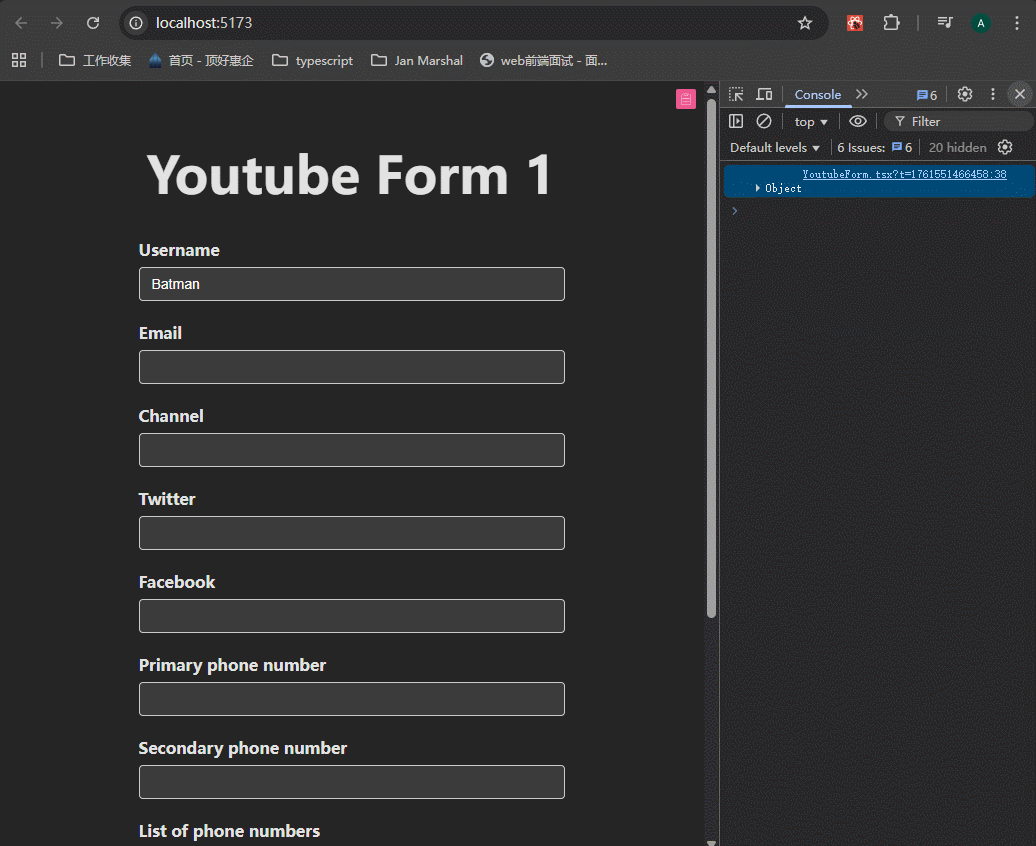The image size is (1036, 846).
Task: Expand the logged Object in the console
Action: (759, 188)
